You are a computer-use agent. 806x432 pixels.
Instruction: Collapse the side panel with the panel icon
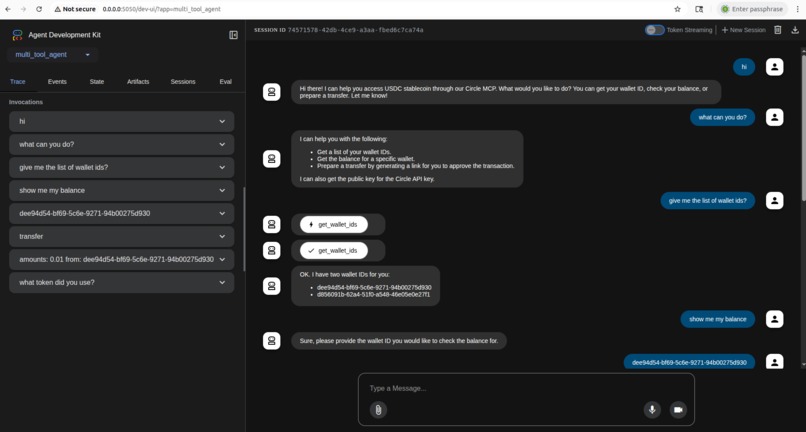[233, 35]
